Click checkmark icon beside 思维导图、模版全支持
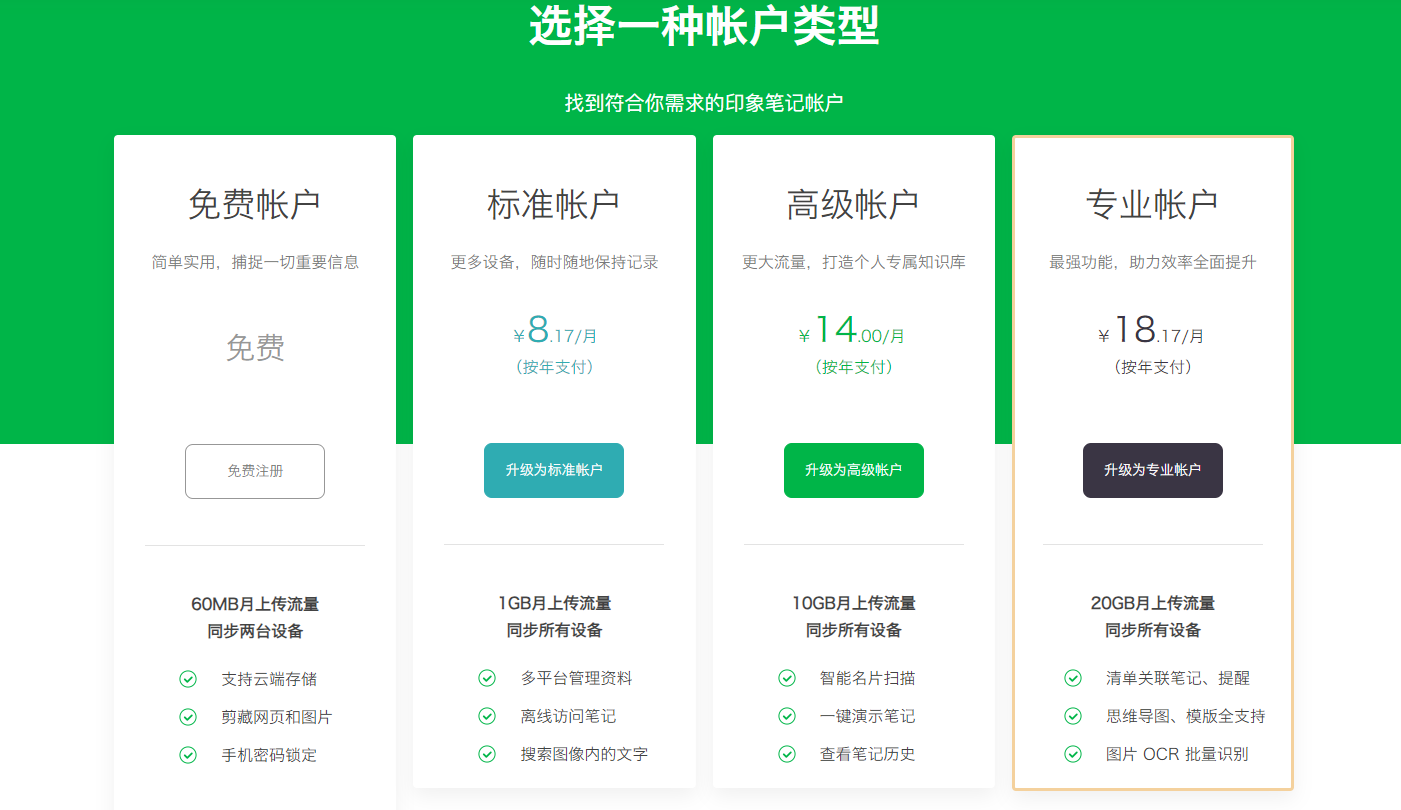This screenshot has height=810, width=1401. (1073, 716)
